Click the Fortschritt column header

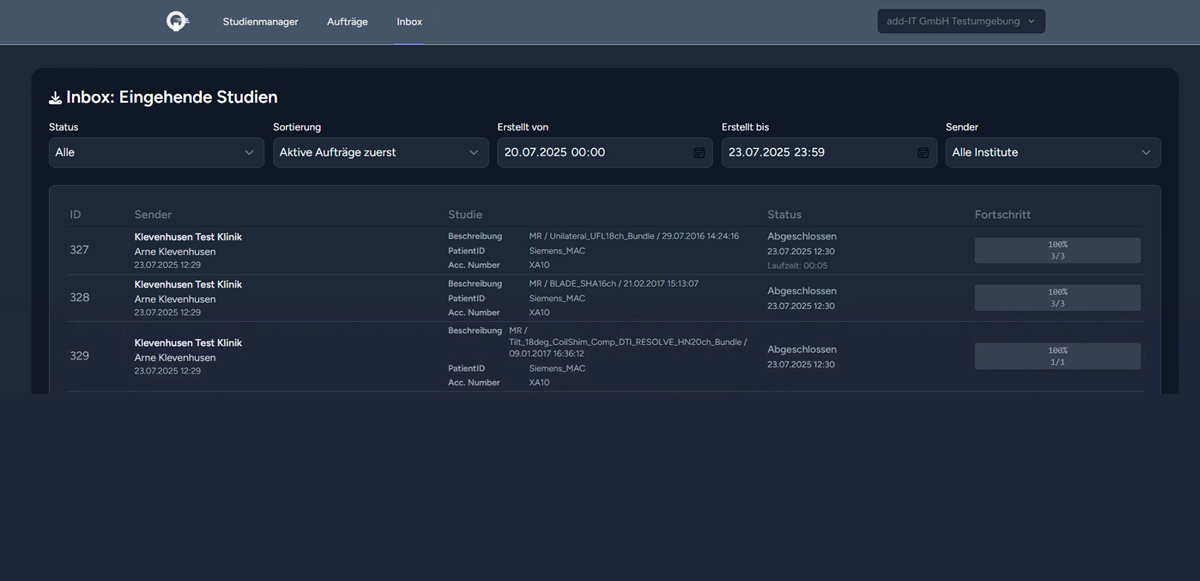pos(1002,215)
